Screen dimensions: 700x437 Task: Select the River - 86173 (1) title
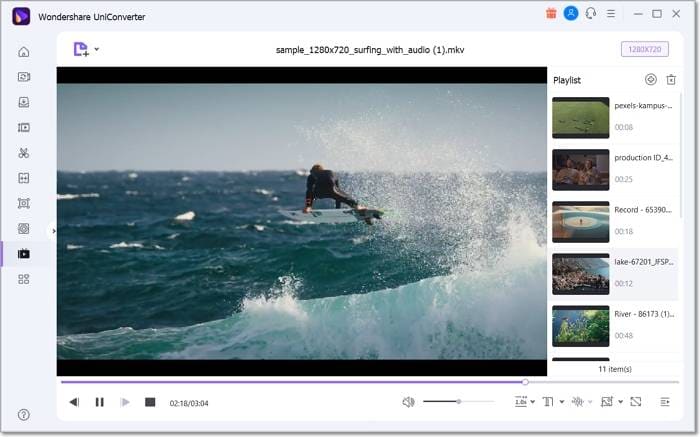[x=644, y=314]
